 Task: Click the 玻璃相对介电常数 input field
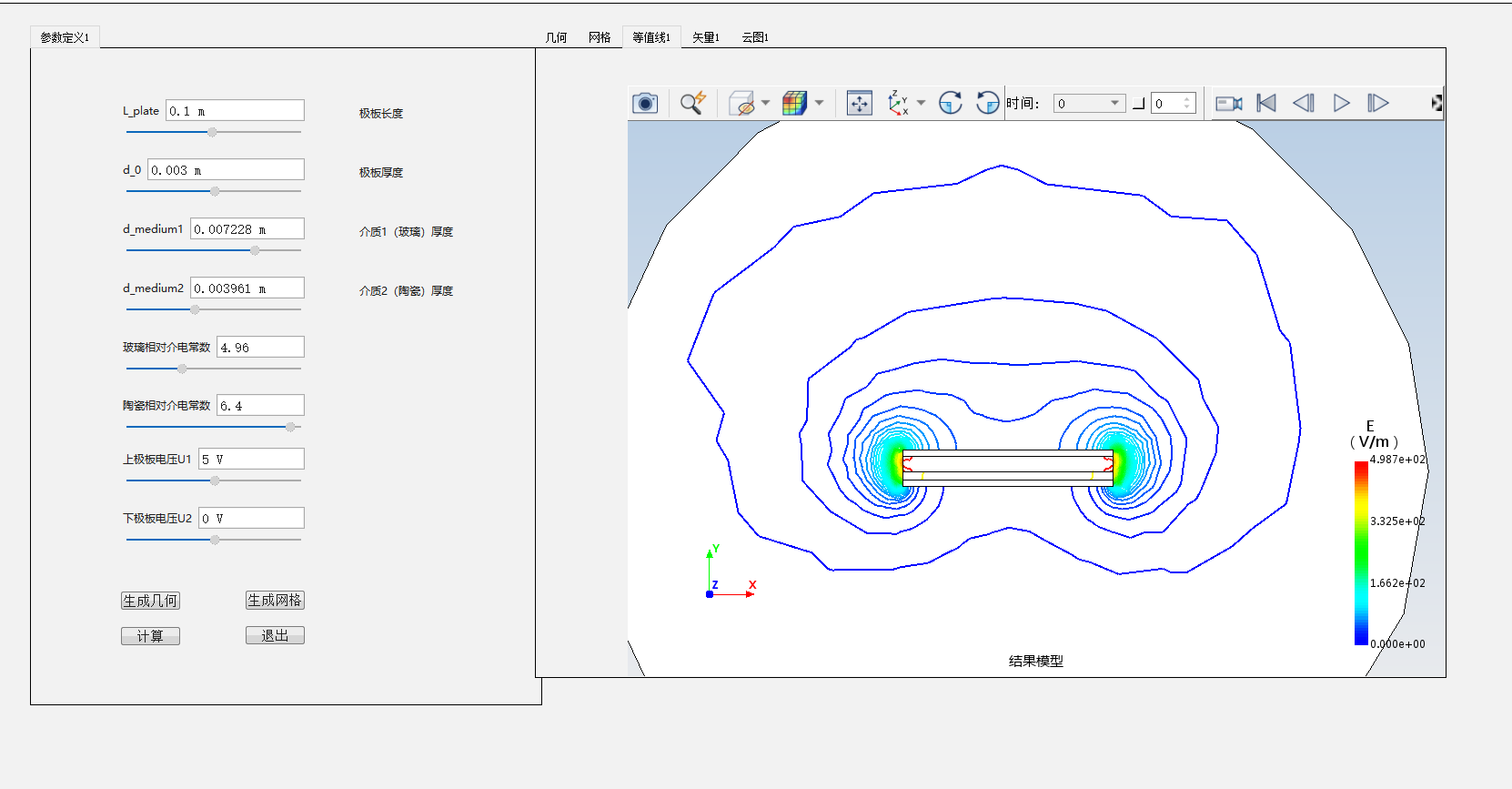[260, 347]
